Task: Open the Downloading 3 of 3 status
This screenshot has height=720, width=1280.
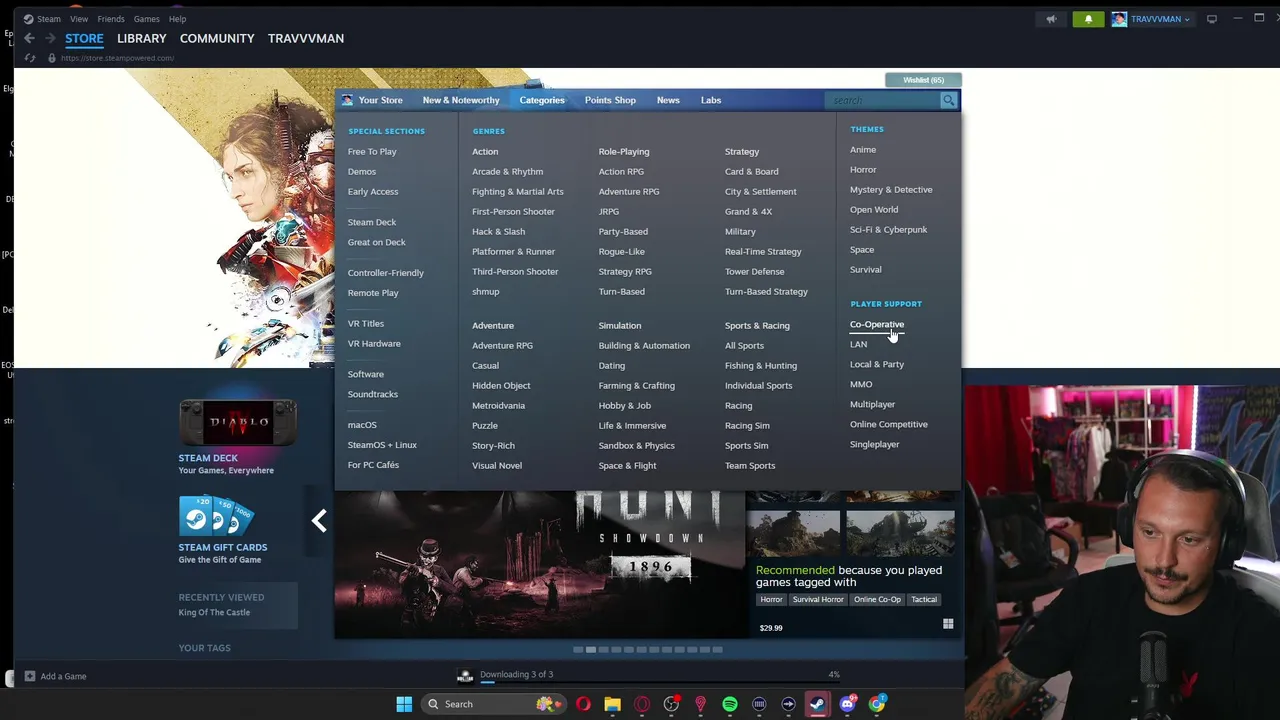Action: pos(516,674)
